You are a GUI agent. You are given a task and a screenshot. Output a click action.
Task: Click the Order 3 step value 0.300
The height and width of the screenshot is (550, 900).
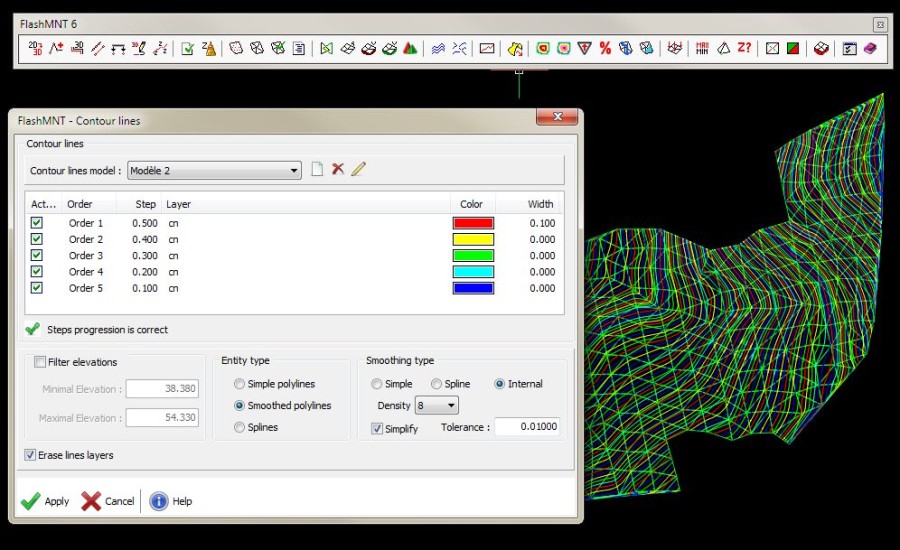[145, 255]
